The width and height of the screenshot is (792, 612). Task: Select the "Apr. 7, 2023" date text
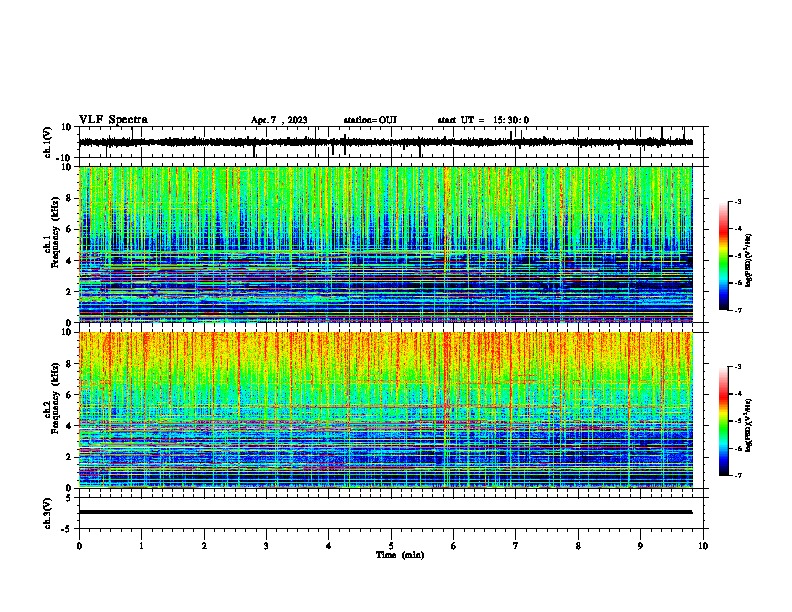coord(279,120)
